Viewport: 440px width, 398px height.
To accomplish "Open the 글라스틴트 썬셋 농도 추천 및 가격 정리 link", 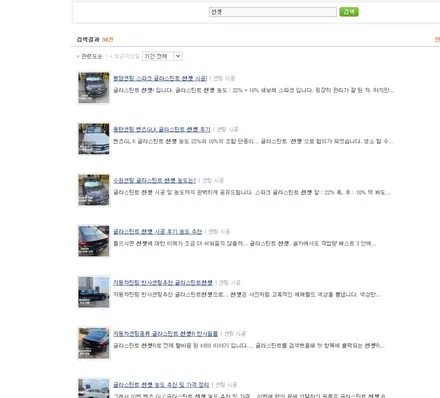I will click(x=161, y=384).
